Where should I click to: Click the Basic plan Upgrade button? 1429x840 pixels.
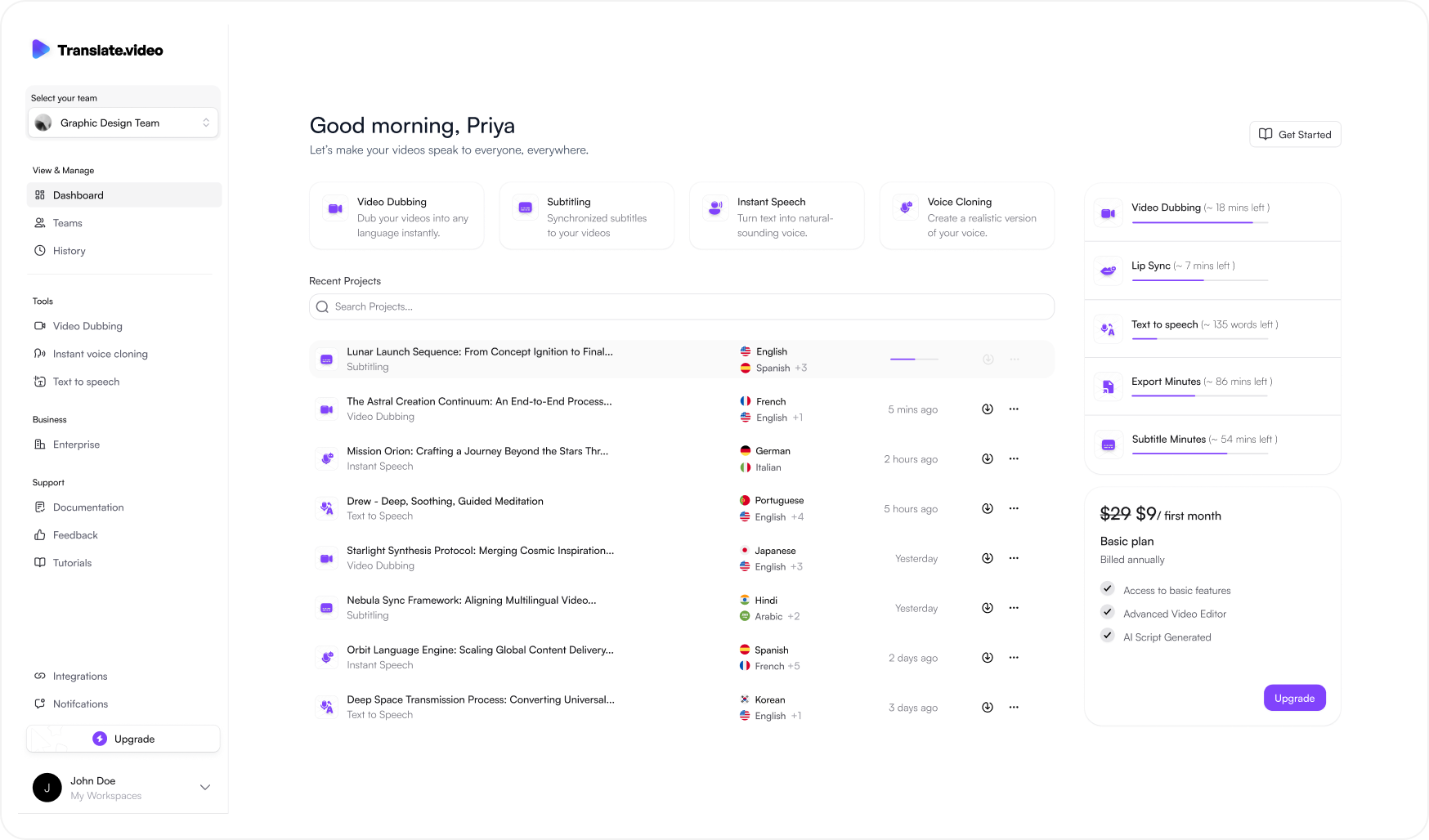point(1295,699)
